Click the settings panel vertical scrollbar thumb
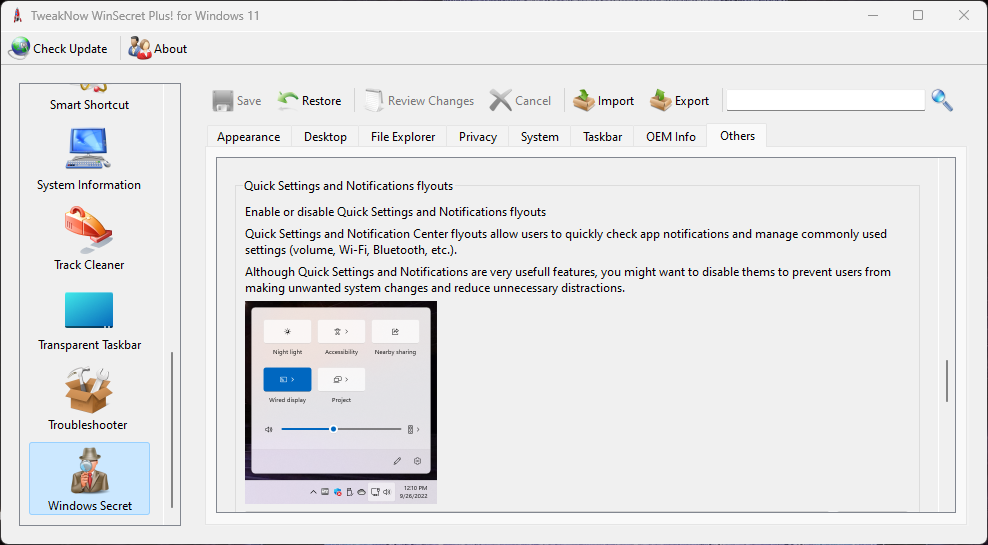 946,381
